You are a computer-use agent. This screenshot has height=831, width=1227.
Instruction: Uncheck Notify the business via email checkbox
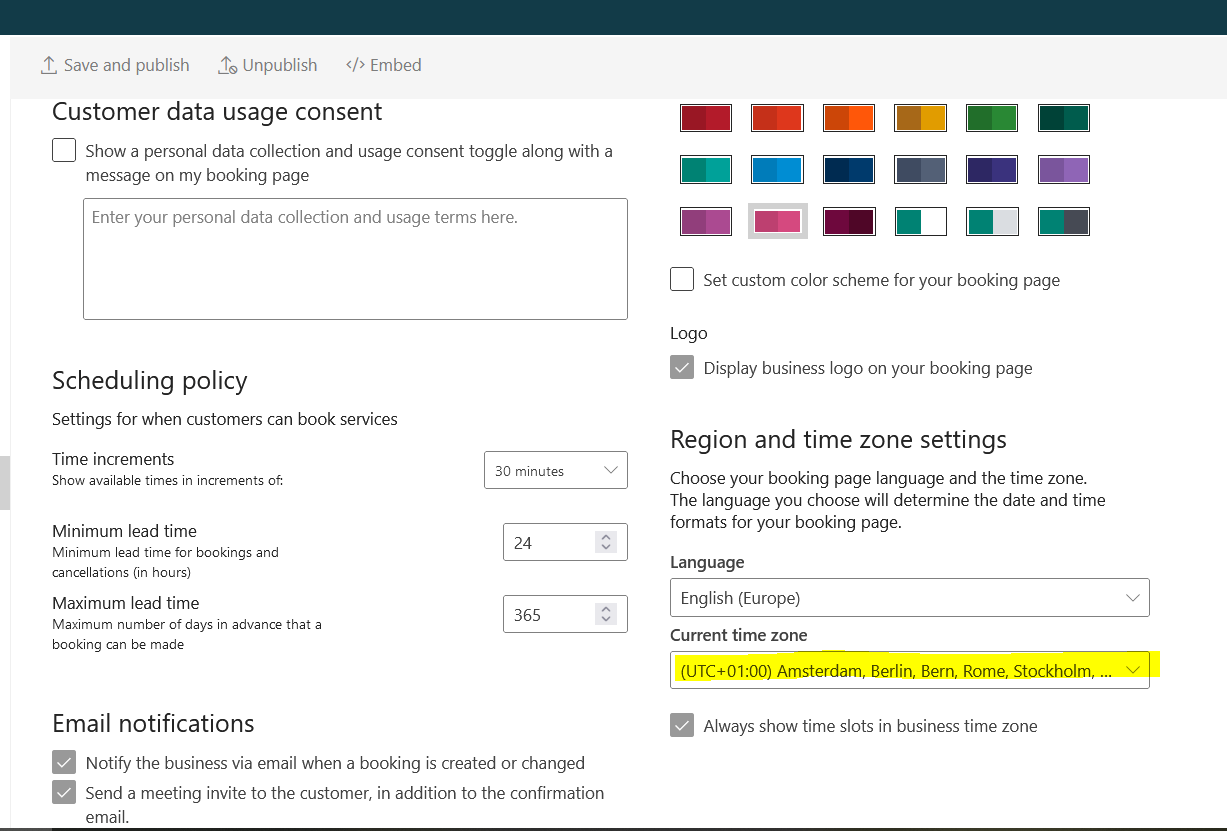(64, 762)
